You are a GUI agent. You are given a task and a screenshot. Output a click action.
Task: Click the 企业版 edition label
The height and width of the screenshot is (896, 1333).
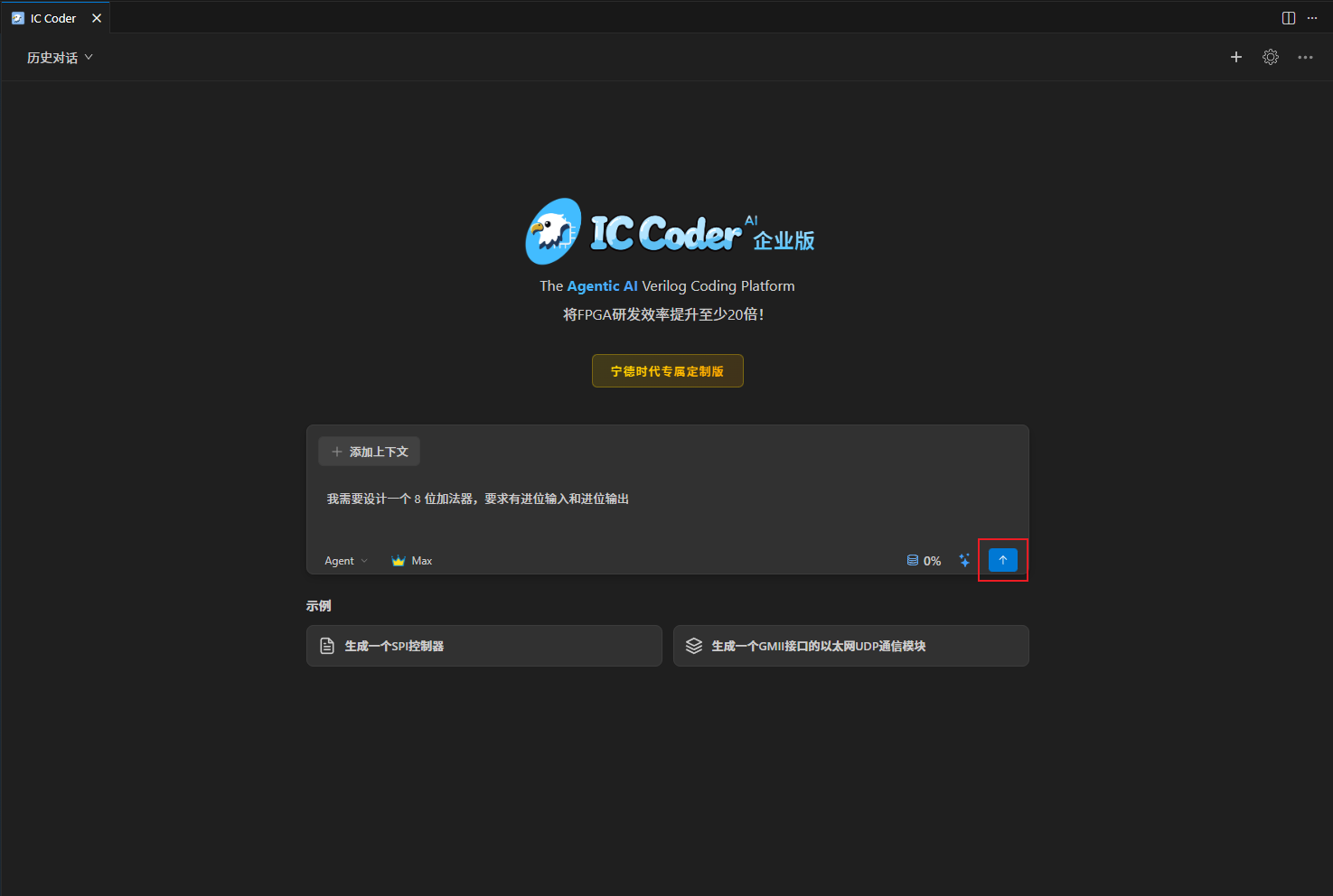coord(784,240)
